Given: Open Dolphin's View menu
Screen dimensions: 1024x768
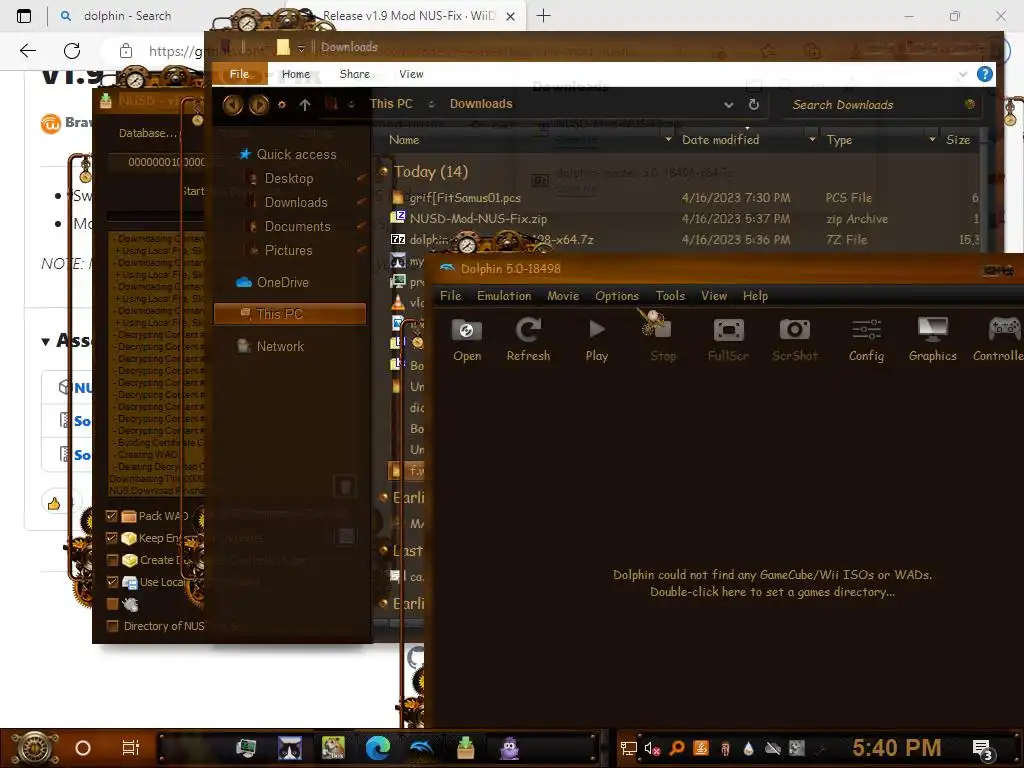Looking at the screenshot, I should [714, 296].
